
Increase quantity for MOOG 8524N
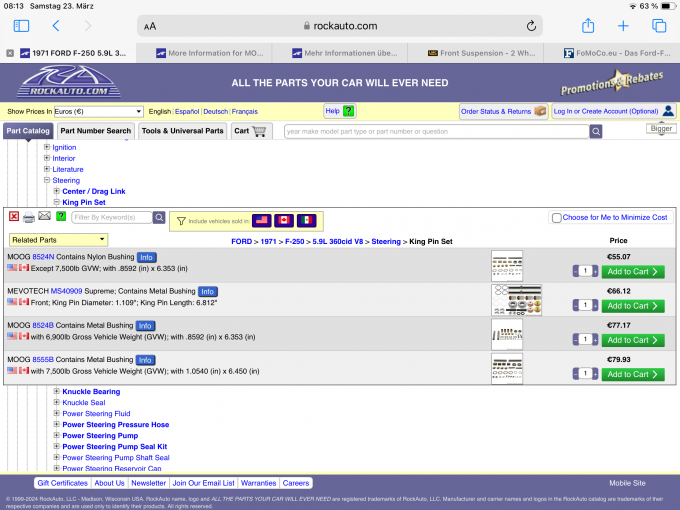point(595,271)
